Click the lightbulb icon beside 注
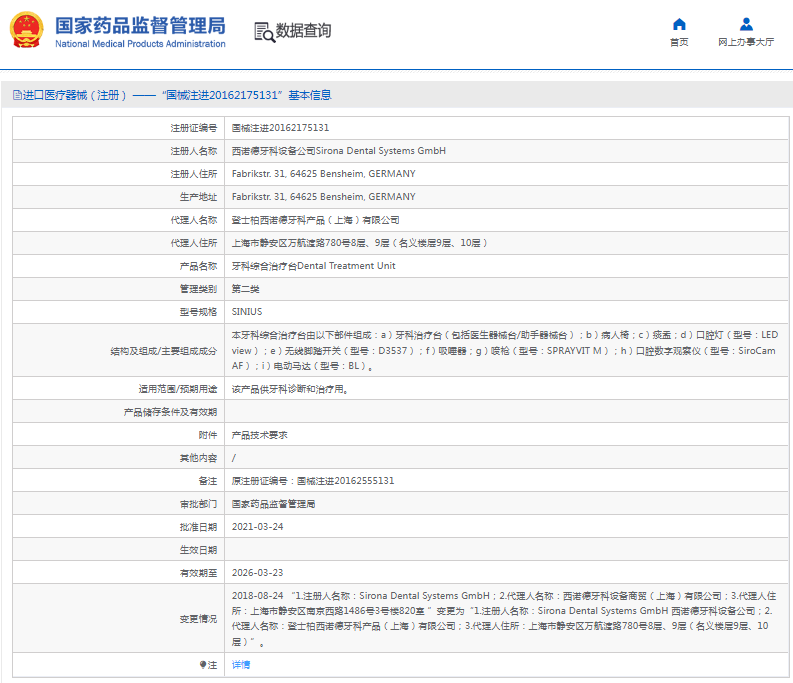 click(203, 664)
